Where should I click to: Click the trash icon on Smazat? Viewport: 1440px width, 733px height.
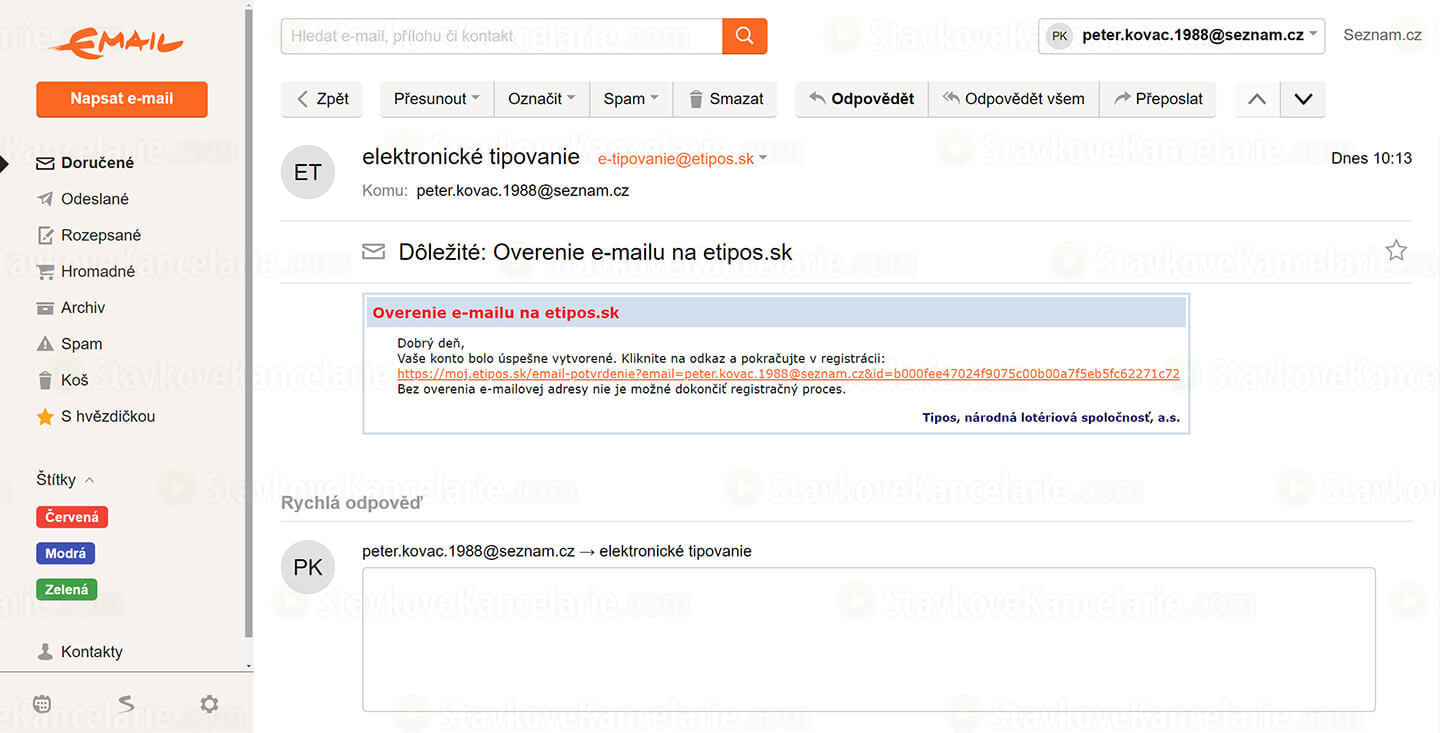[x=695, y=99]
